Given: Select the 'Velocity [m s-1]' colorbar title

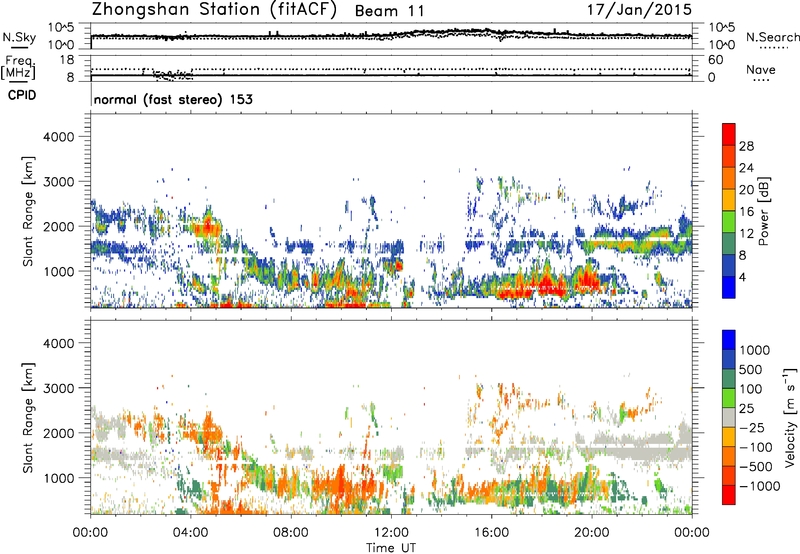Looking at the screenshot, I should [790, 417].
